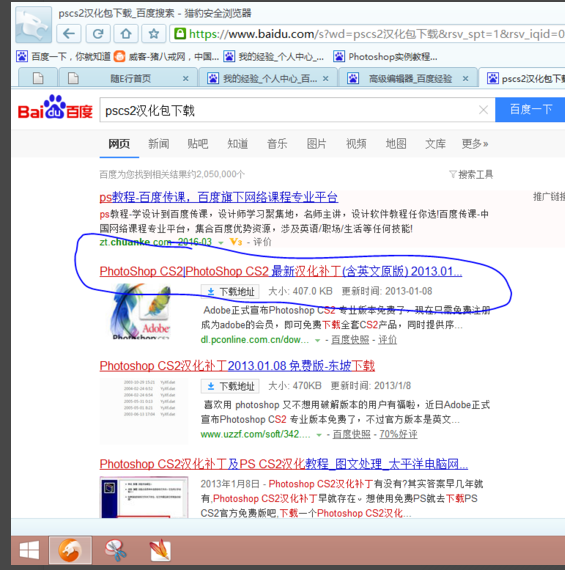The width and height of the screenshot is (565, 570).
Task: Select the 贴吧 search category
Action: coord(198,144)
